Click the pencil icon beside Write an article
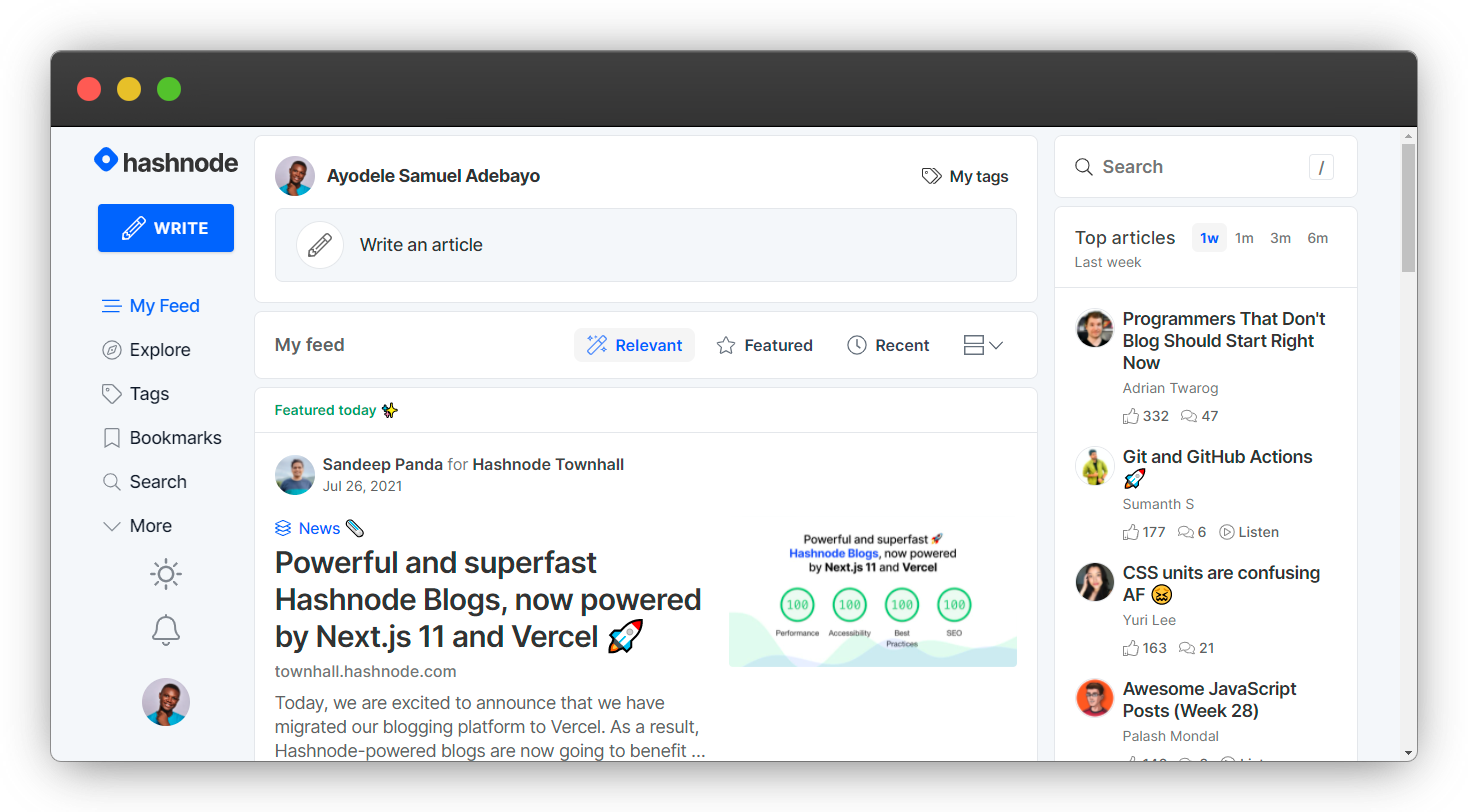 [x=320, y=245]
